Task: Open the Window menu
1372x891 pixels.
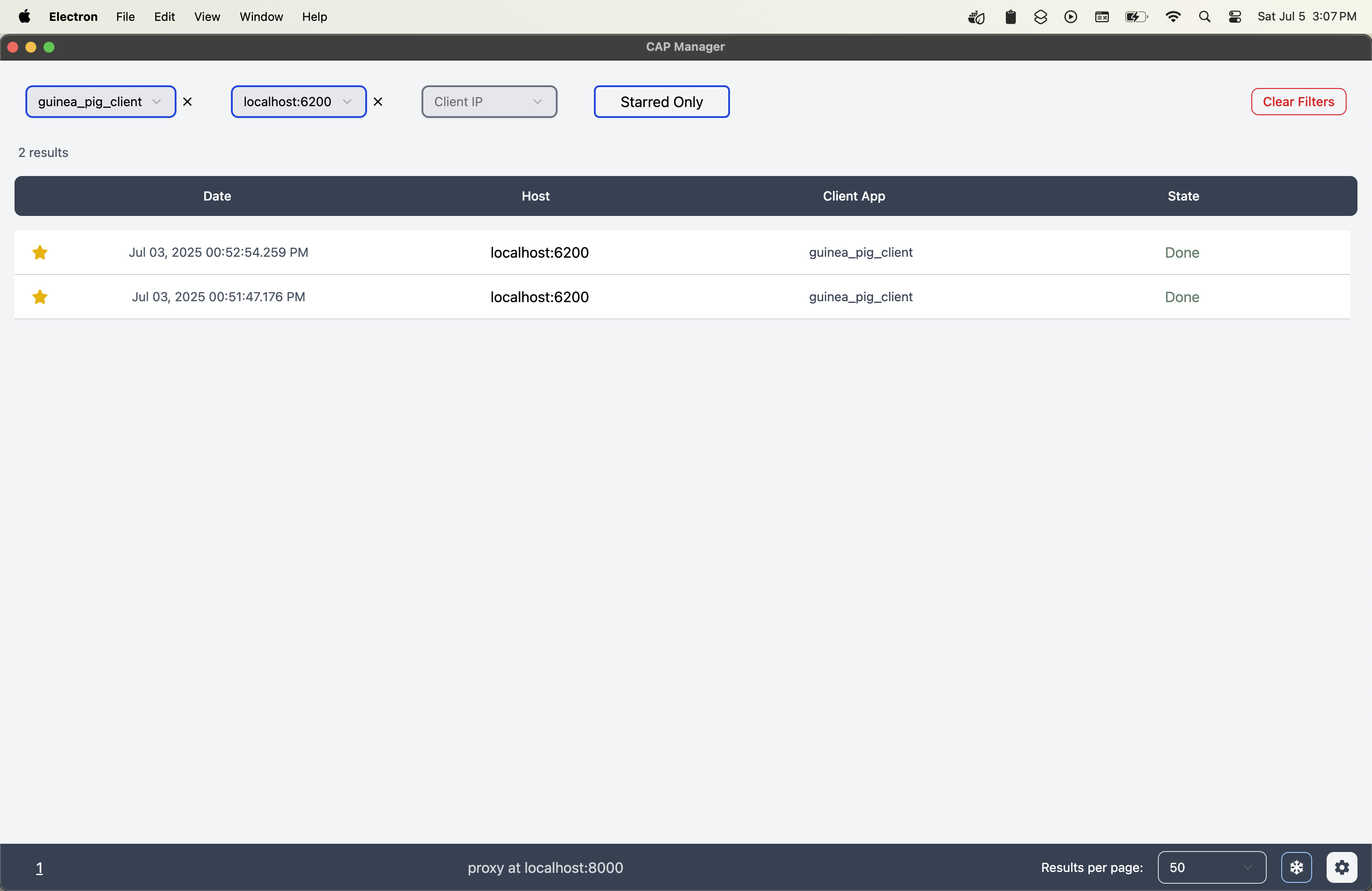Action: pyautogui.click(x=261, y=17)
